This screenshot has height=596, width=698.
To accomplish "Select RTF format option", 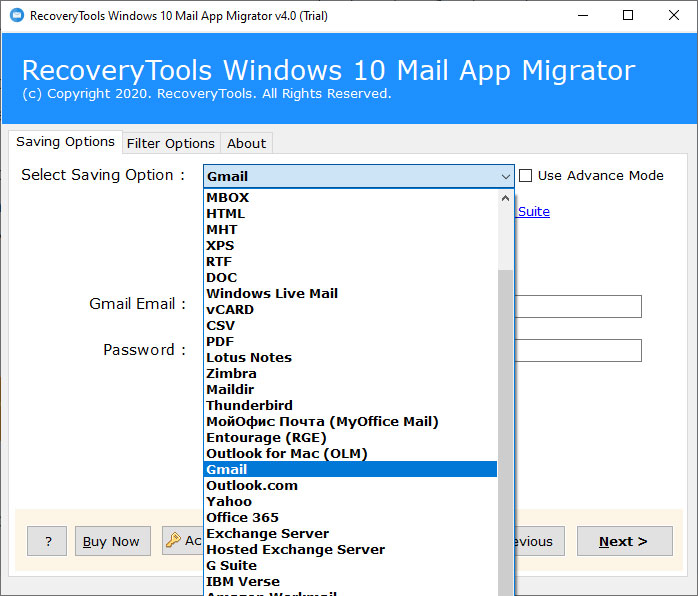I will coord(351,262).
